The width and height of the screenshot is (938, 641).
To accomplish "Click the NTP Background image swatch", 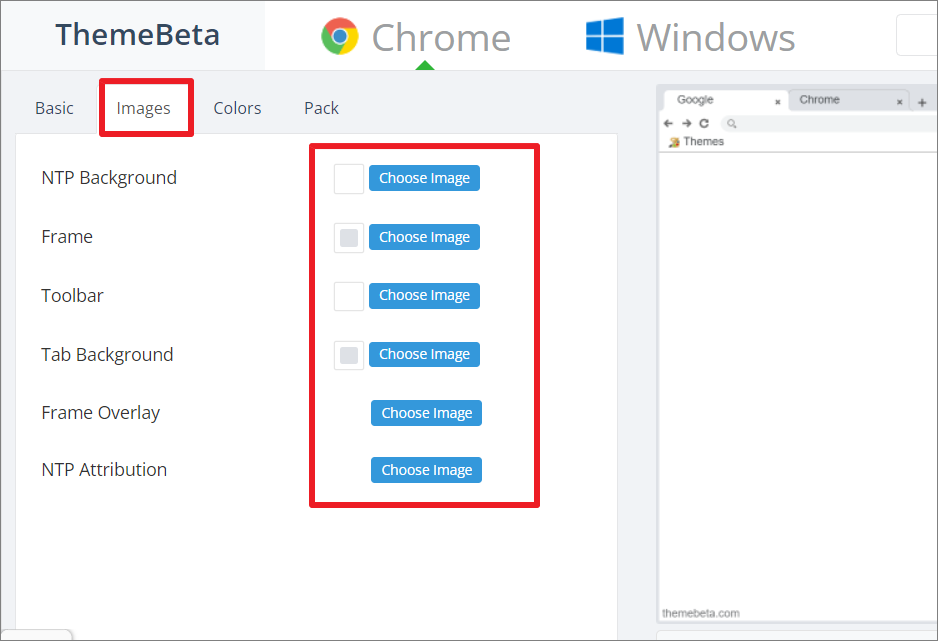I will pos(349,179).
